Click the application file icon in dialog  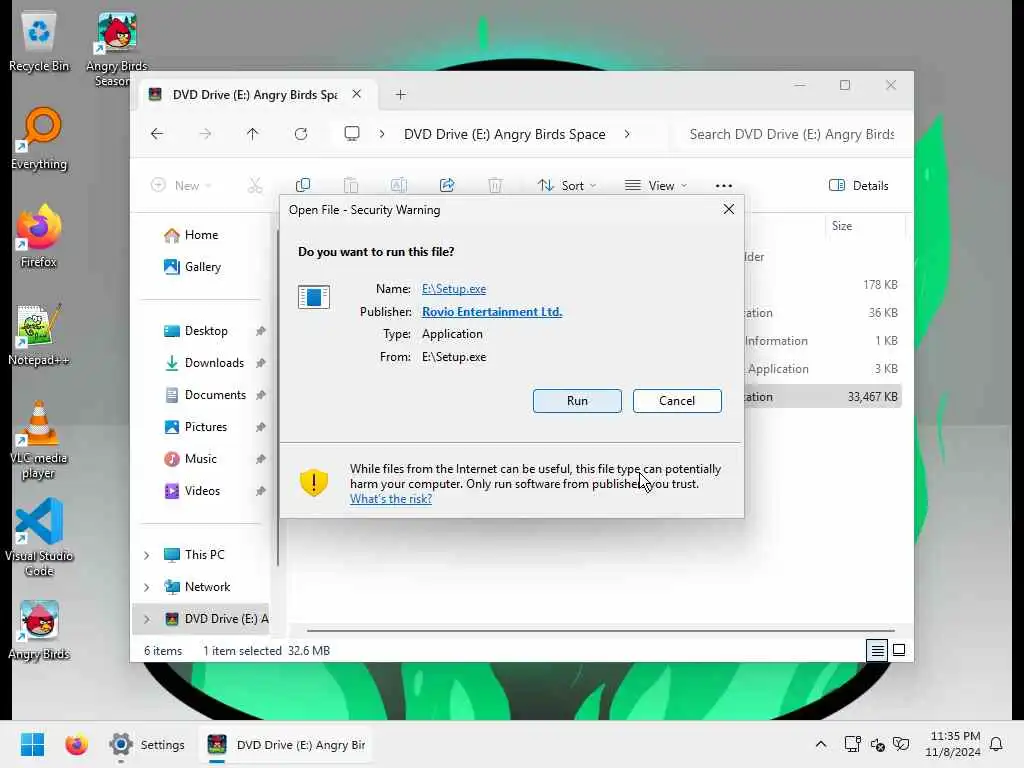click(x=313, y=297)
